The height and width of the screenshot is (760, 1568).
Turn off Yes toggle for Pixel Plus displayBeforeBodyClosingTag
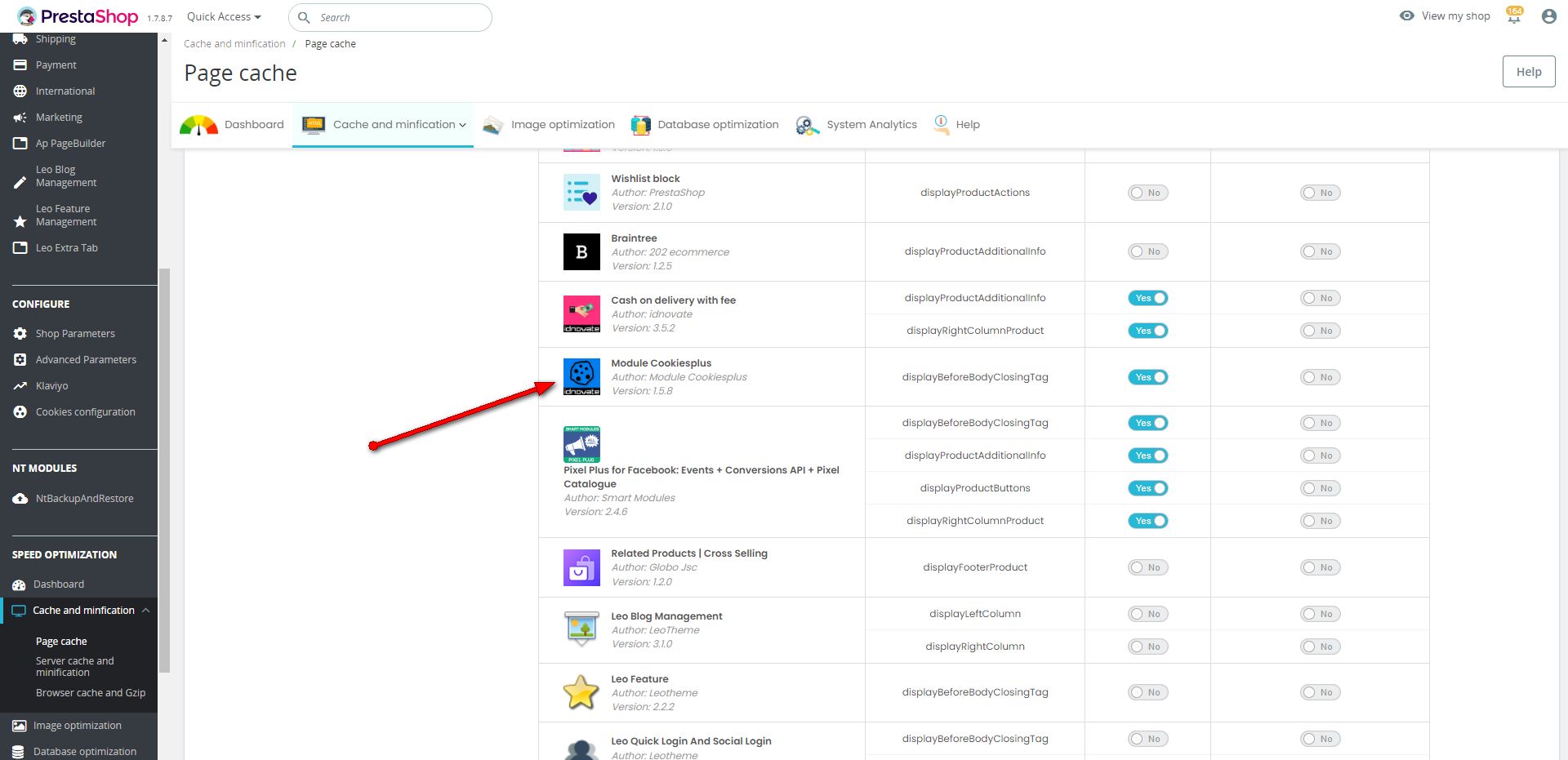(1147, 423)
